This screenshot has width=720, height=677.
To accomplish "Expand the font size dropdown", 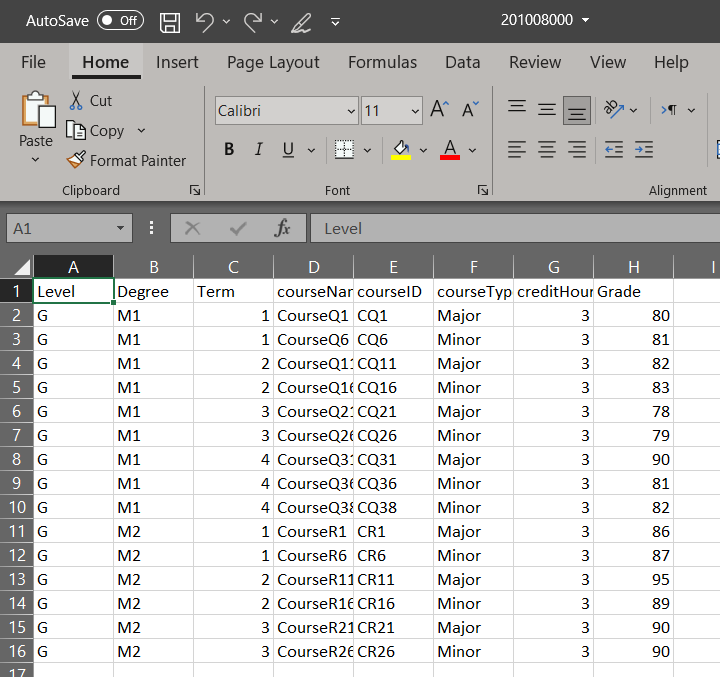I will [414, 111].
